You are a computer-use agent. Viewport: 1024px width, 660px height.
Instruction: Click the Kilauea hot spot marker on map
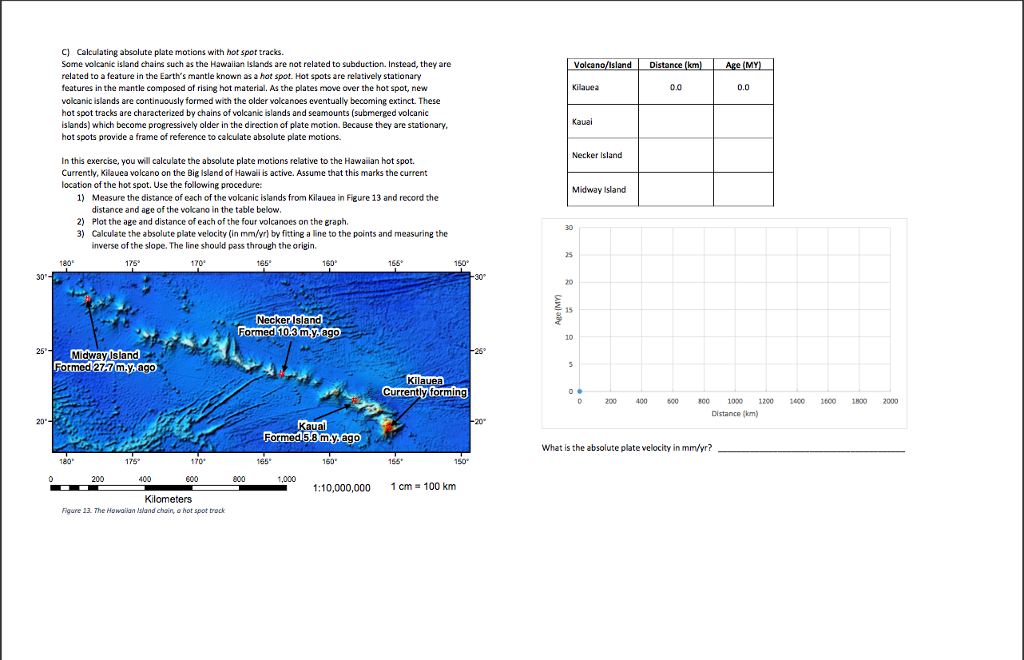(388, 428)
